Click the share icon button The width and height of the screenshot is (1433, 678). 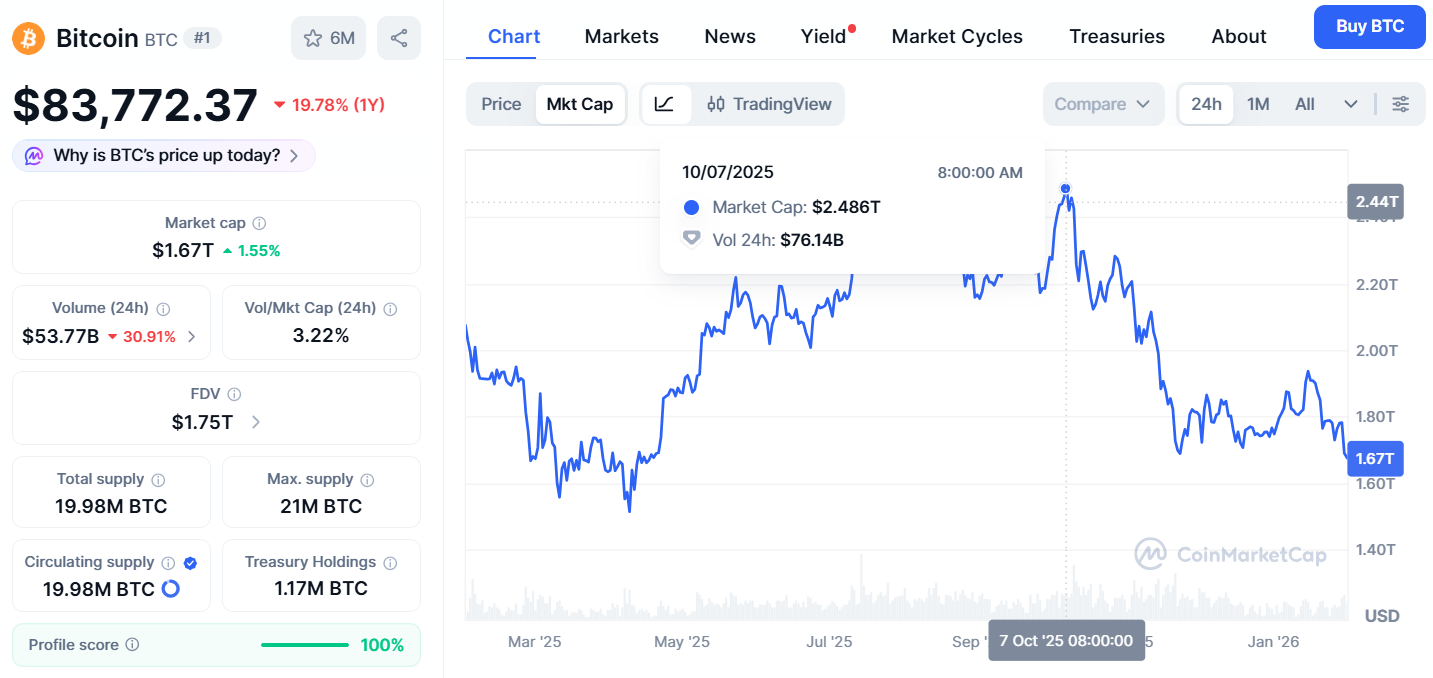pos(399,38)
